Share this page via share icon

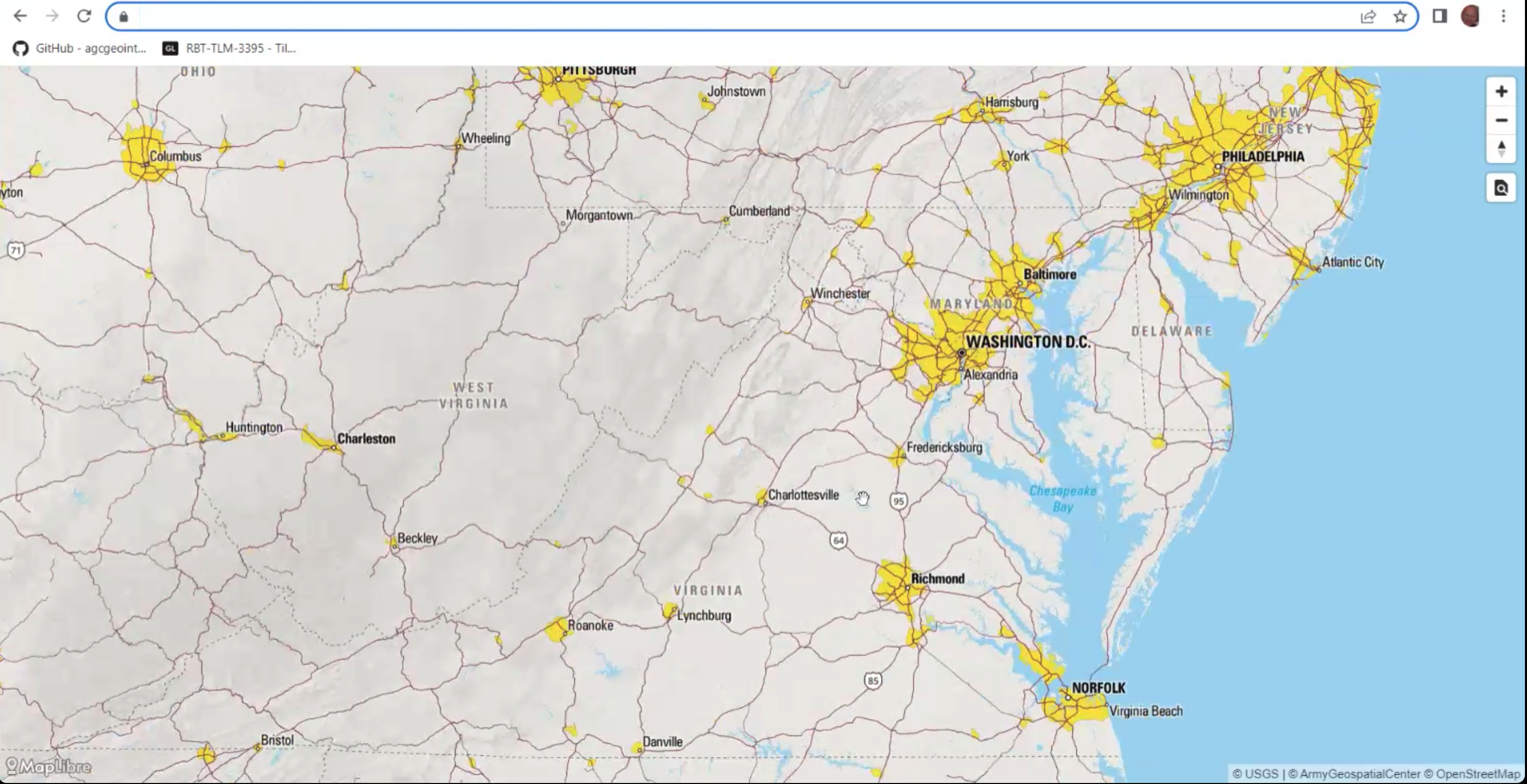coord(1368,16)
